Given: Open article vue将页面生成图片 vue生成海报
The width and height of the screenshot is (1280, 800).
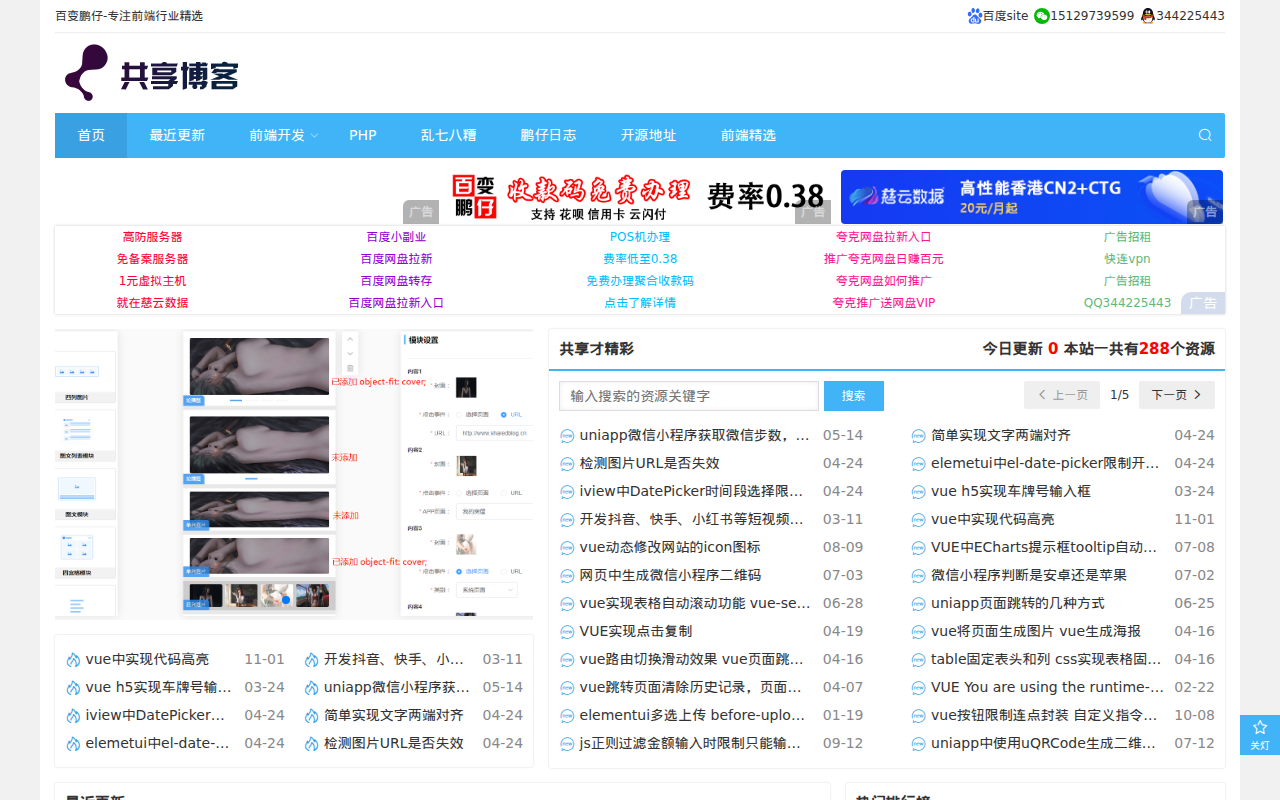Looking at the screenshot, I should (1036, 632).
